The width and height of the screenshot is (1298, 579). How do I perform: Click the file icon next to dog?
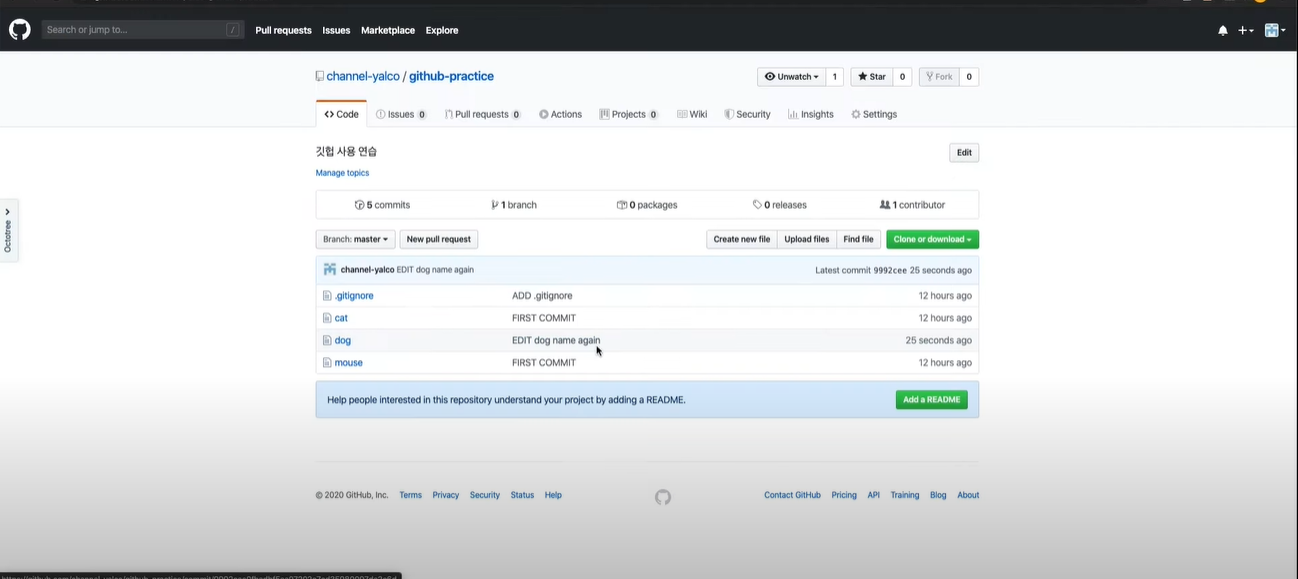tap(327, 340)
